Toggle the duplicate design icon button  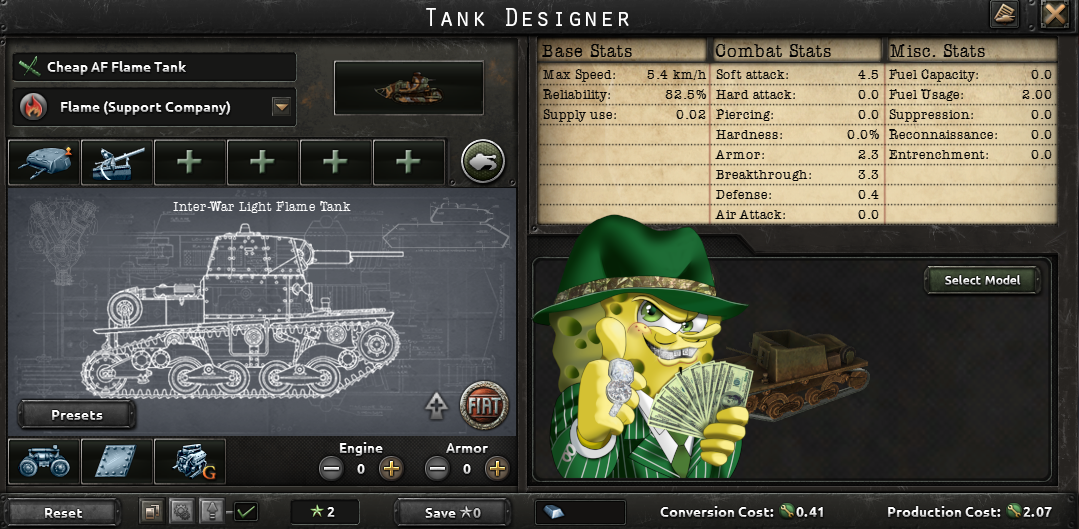[152, 512]
